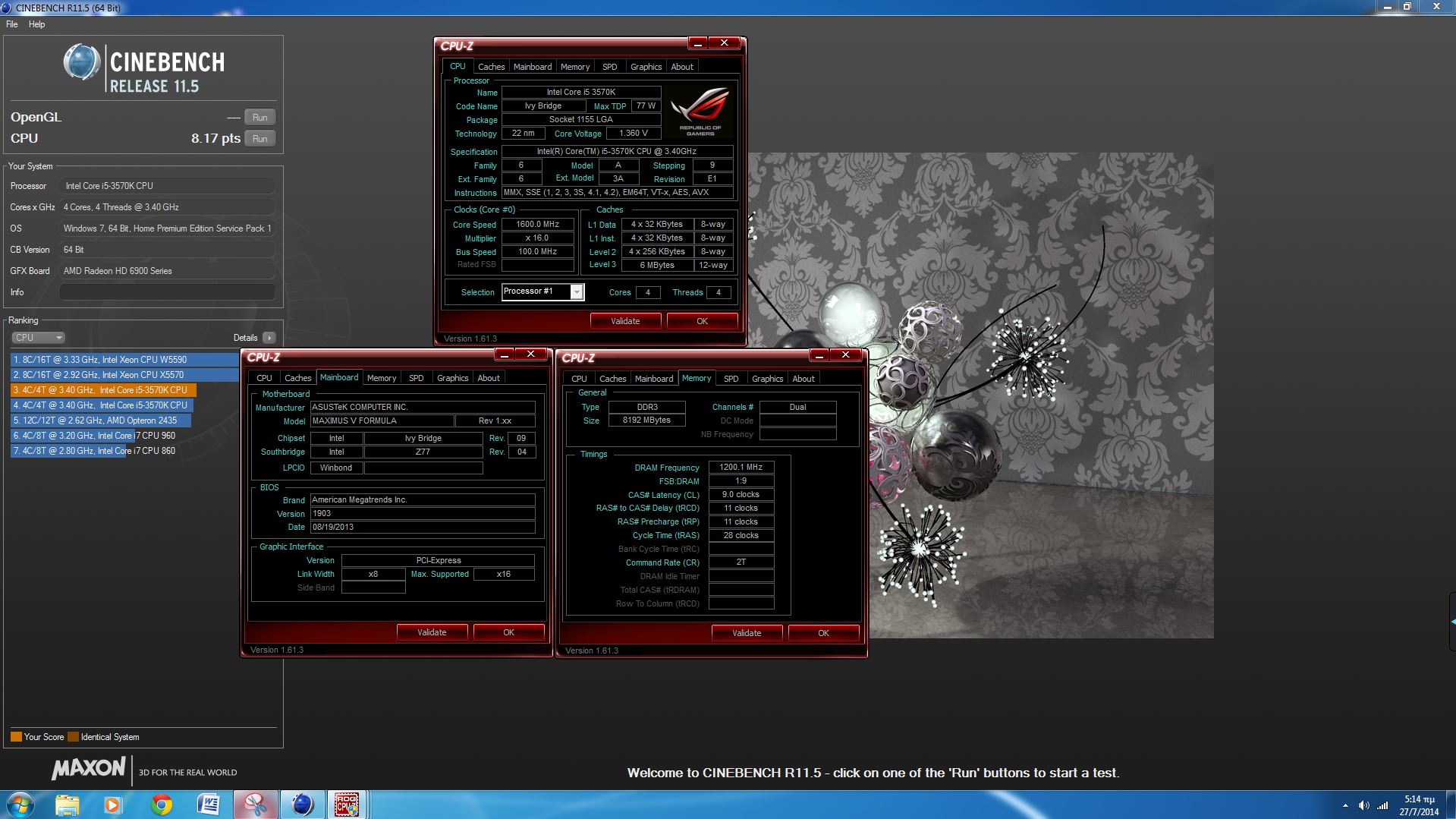The height and width of the screenshot is (819, 1456).
Task: Click OK in top CPU-Z window
Action: [702, 321]
